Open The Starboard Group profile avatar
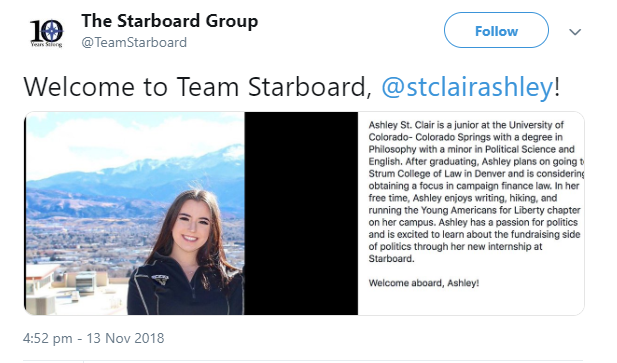Image resolution: width=617 pixels, height=363 pixels. [x=46, y=33]
